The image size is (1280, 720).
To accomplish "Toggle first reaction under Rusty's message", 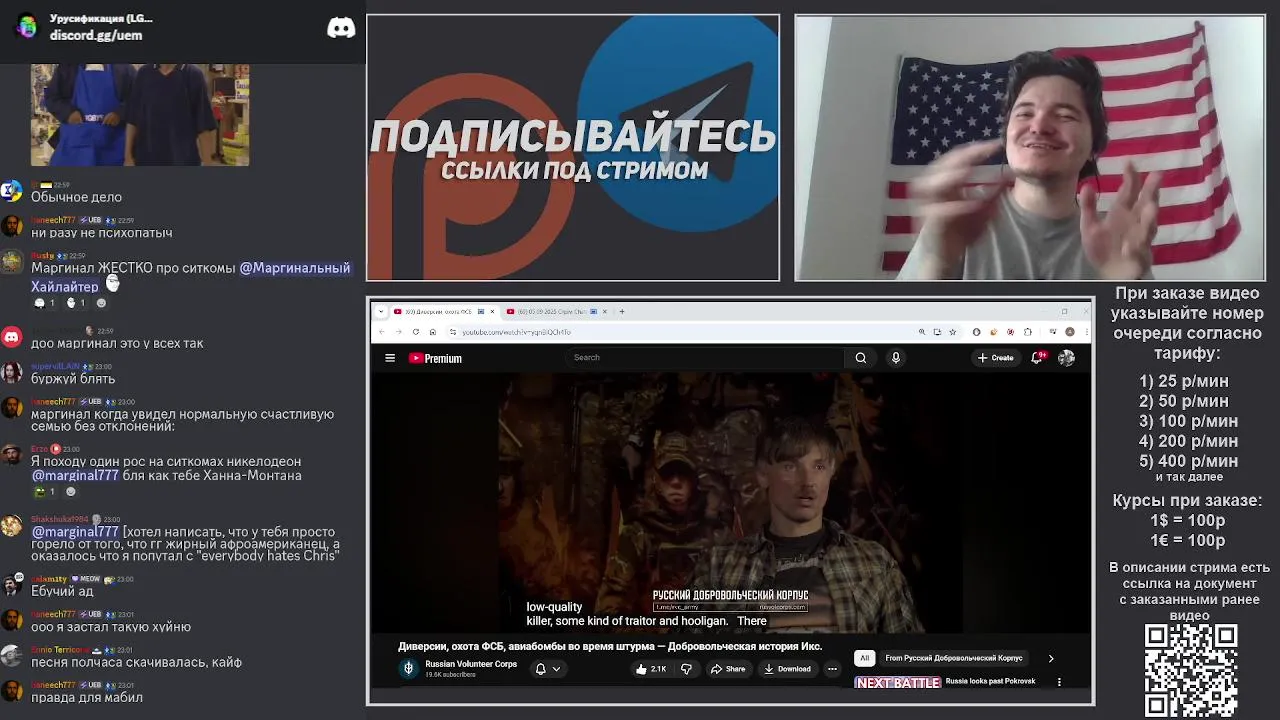I will [x=45, y=303].
